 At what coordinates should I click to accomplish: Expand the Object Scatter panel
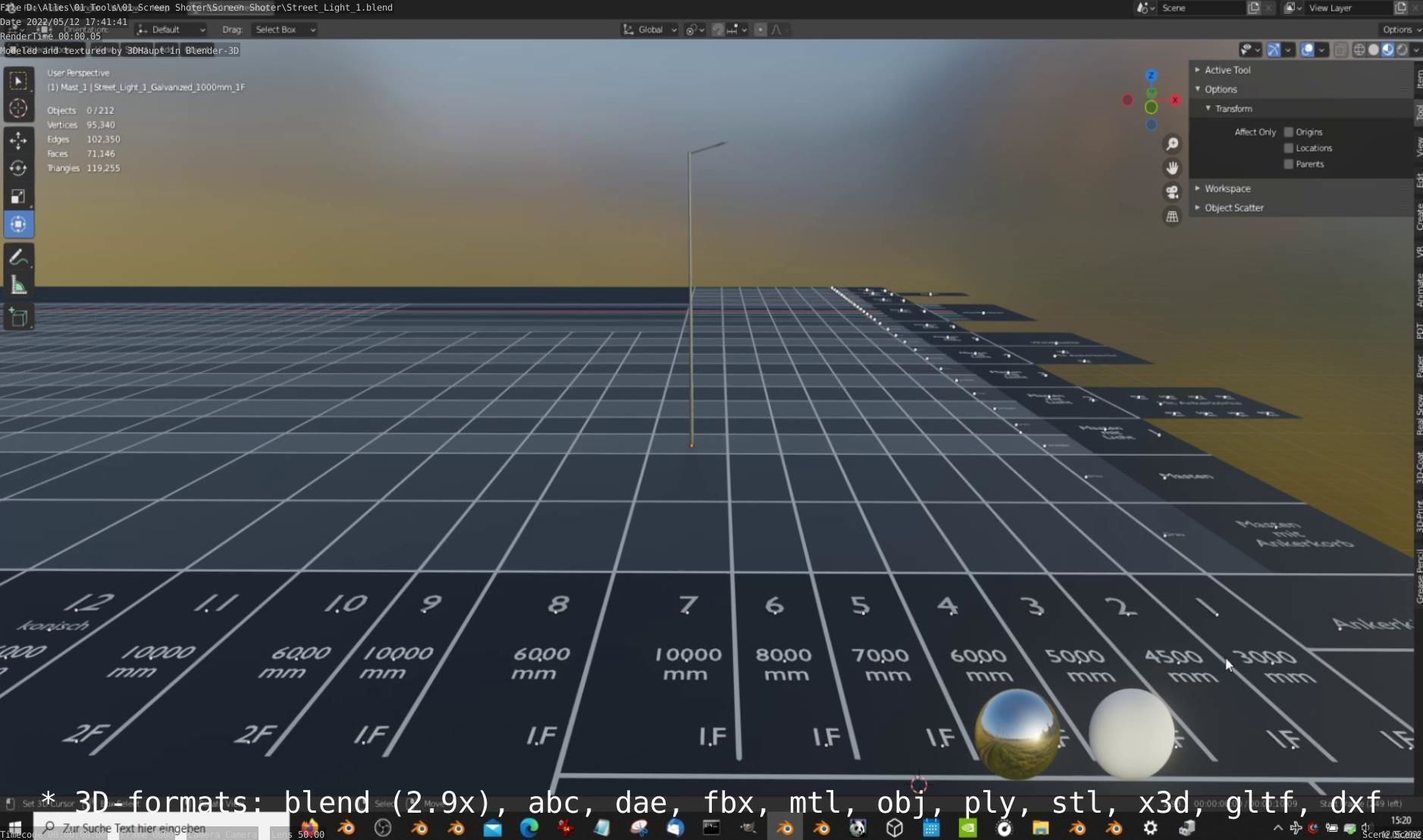(1301, 208)
